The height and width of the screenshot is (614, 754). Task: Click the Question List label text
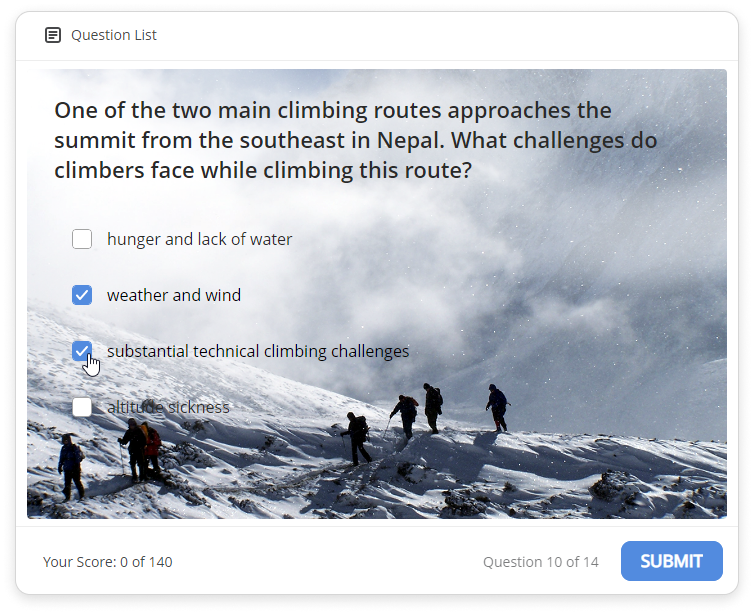pos(114,35)
